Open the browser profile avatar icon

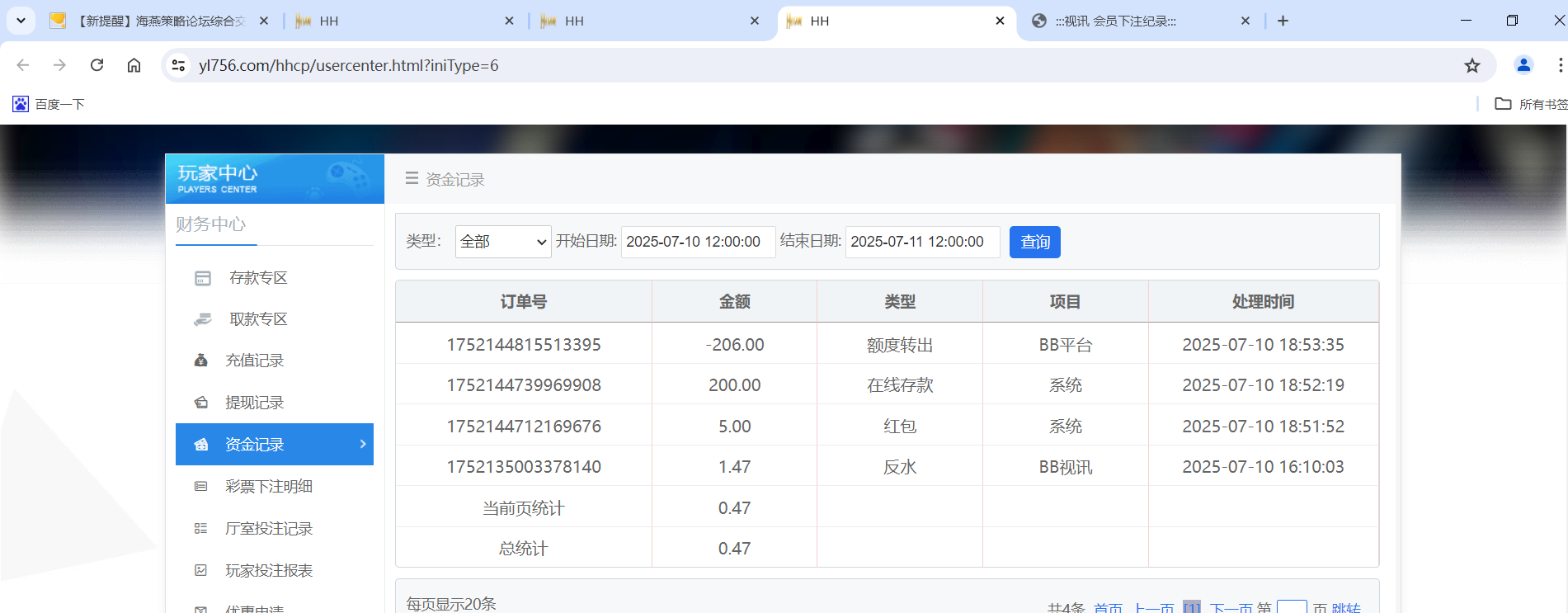coord(1523,65)
